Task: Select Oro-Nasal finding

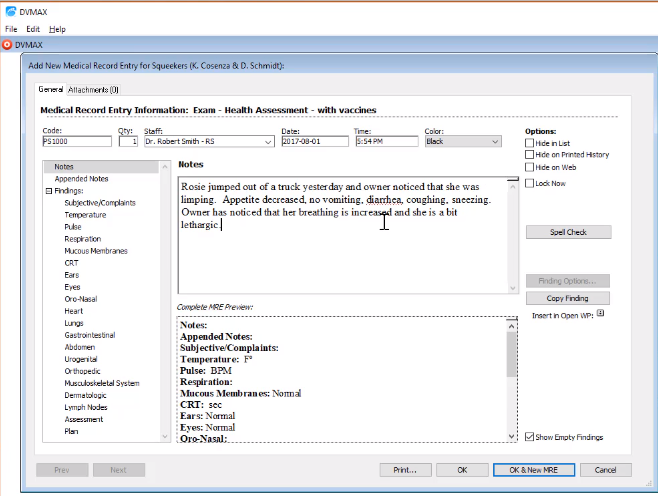Action: pos(81,299)
